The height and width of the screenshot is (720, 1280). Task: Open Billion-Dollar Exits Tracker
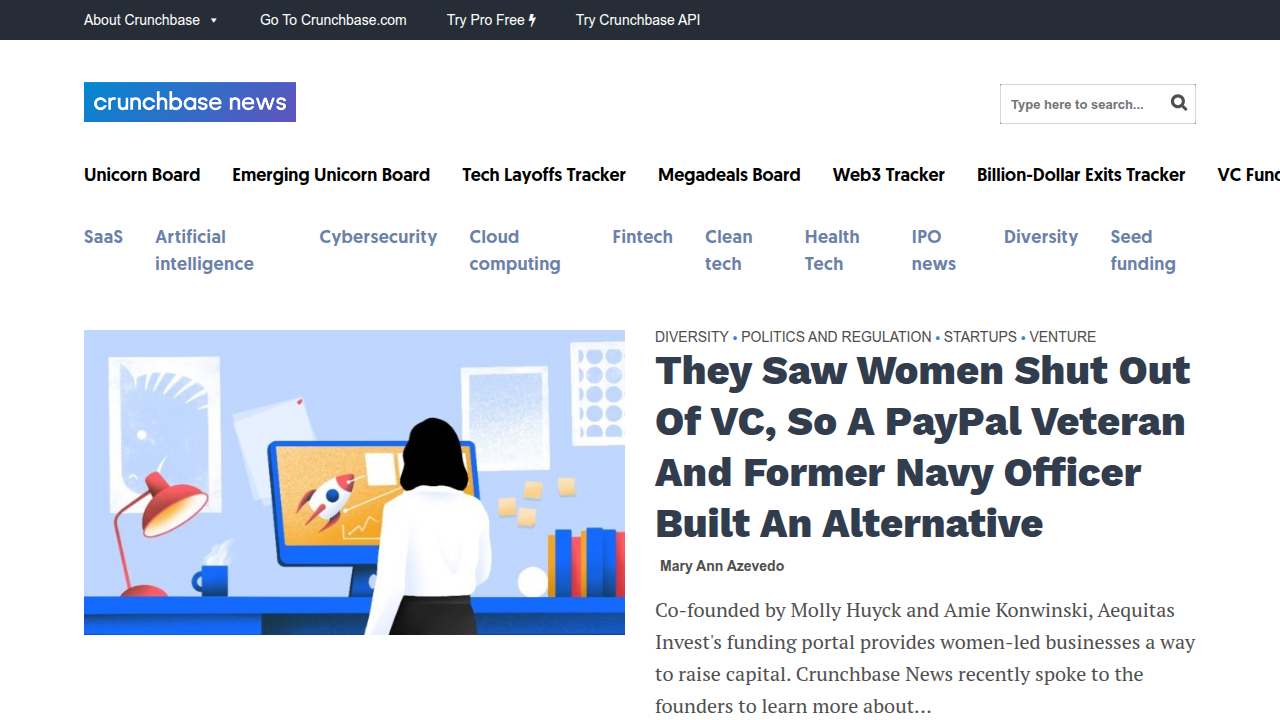(1081, 175)
